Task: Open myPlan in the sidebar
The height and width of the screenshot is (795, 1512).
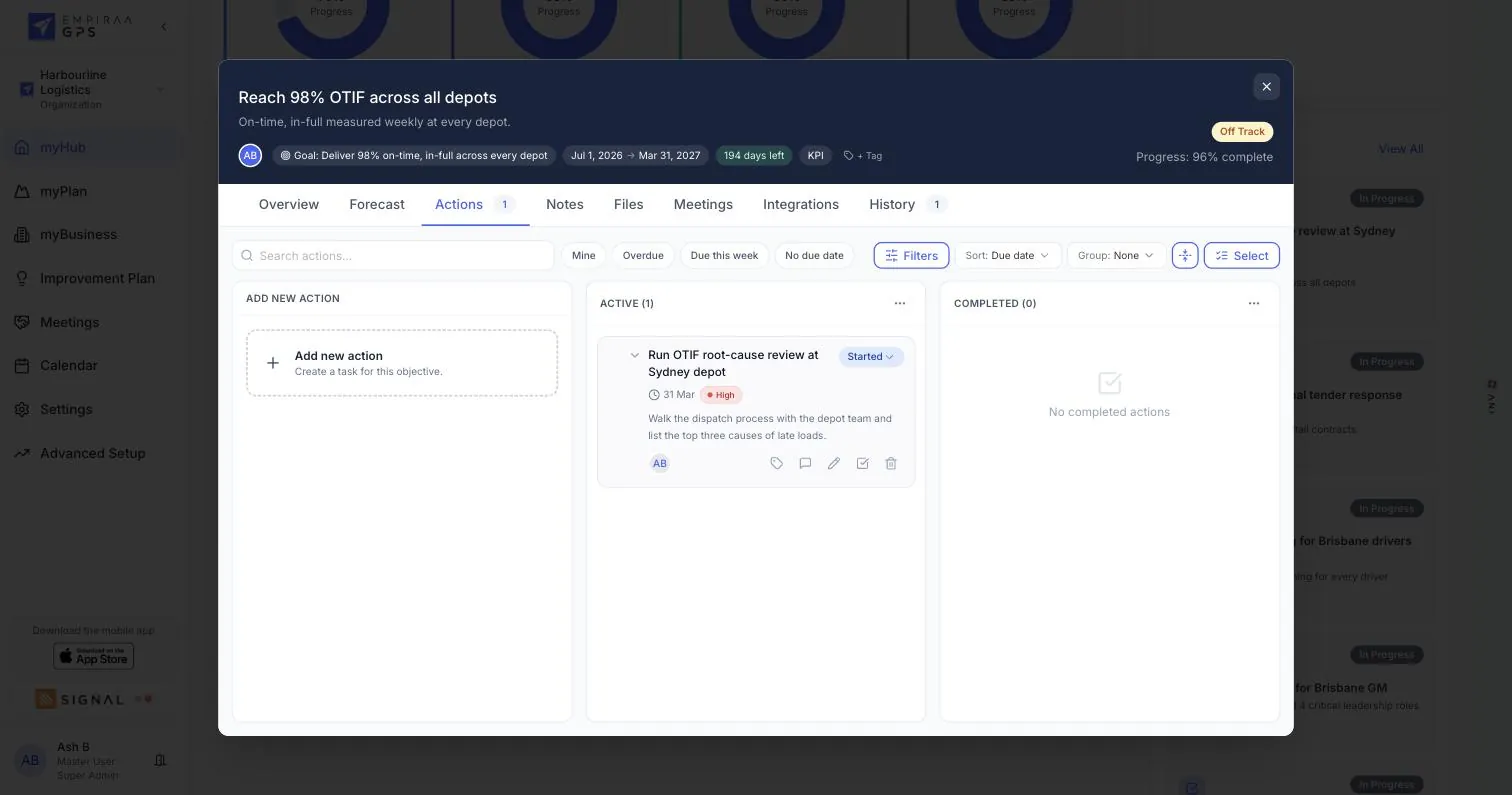Action: pos(92,191)
